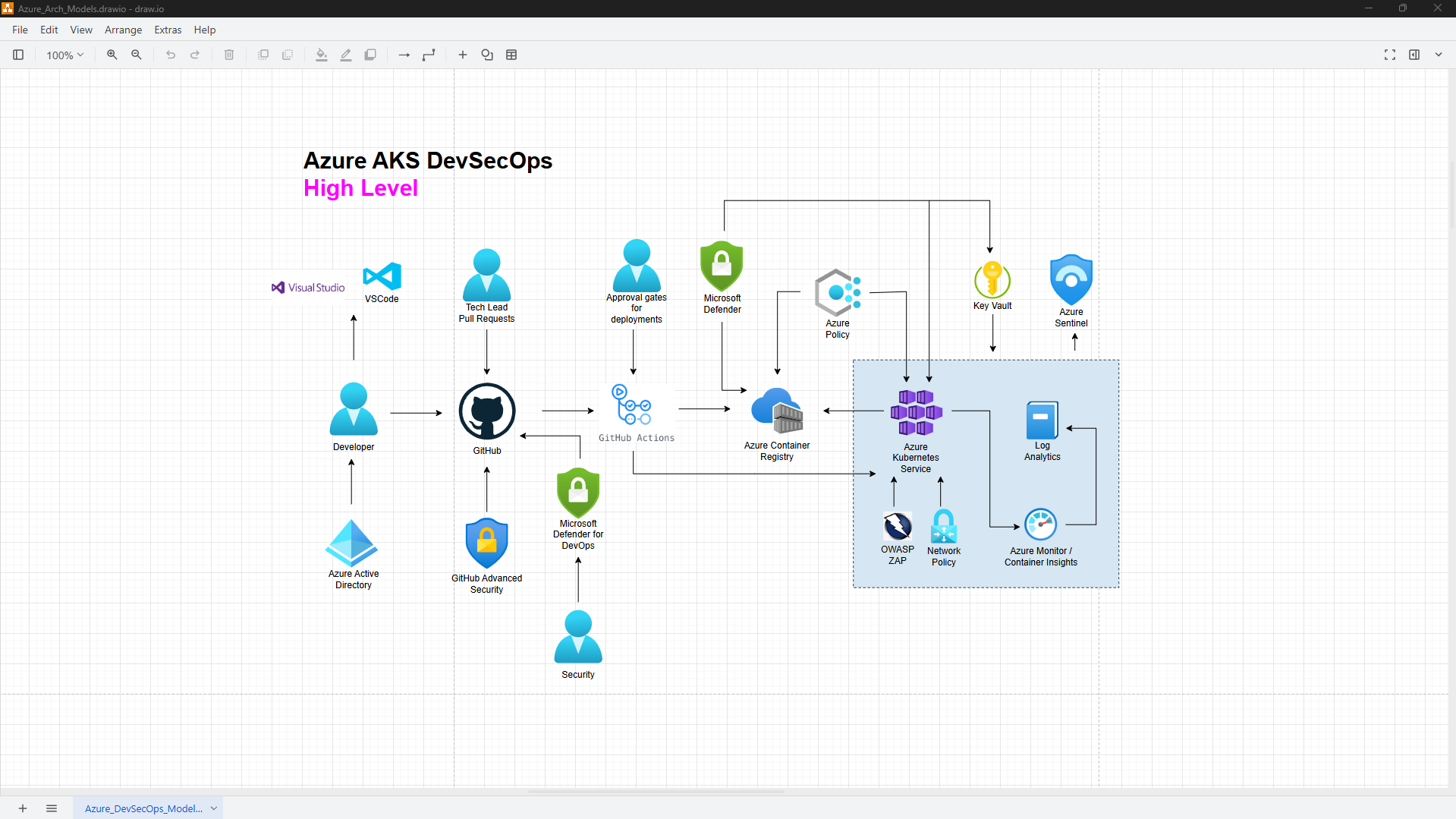Screen dimensions: 1456x819
Task: Open the Arrange menu
Action: [x=124, y=30]
